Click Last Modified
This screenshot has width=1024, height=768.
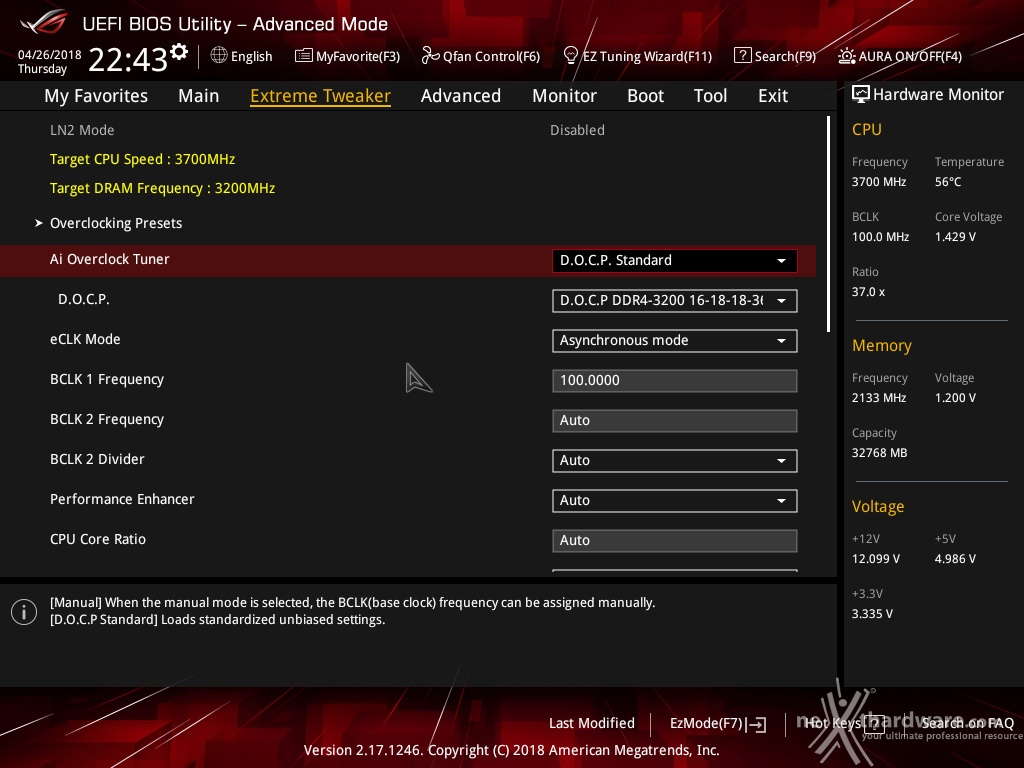tap(591, 723)
